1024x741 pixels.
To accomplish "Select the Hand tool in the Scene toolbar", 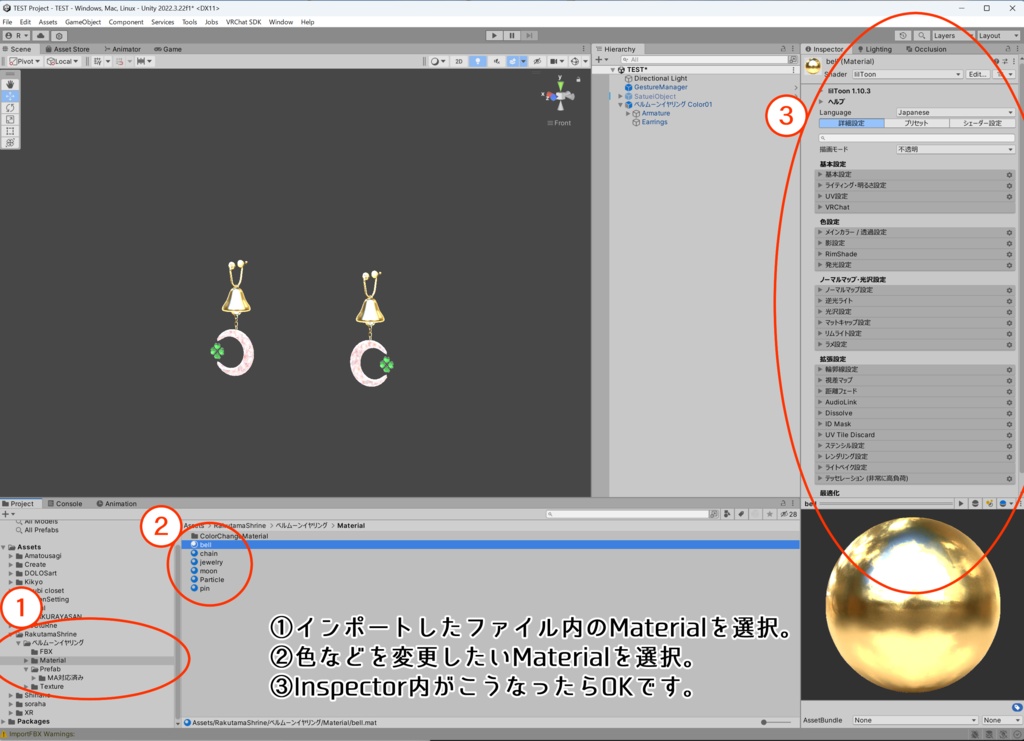I will (11, 84).
